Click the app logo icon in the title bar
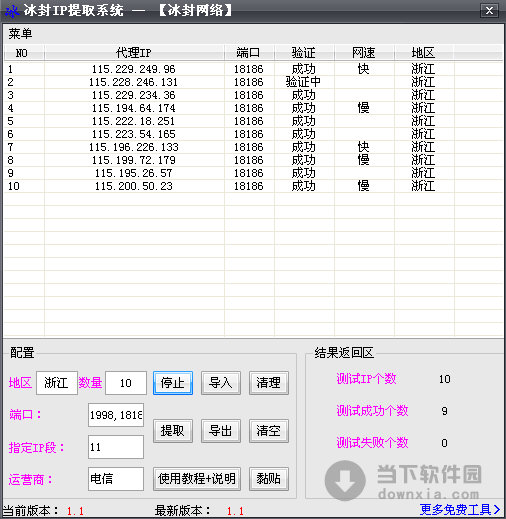 tap(12, 11)
